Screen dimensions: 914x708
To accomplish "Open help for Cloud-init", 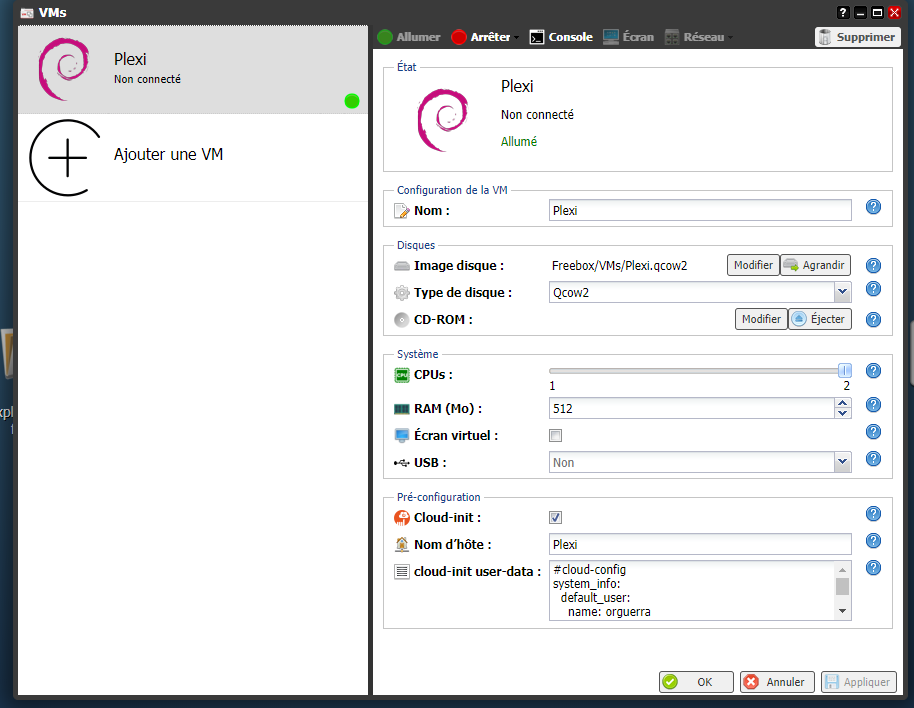I will [x=873, y=513].
